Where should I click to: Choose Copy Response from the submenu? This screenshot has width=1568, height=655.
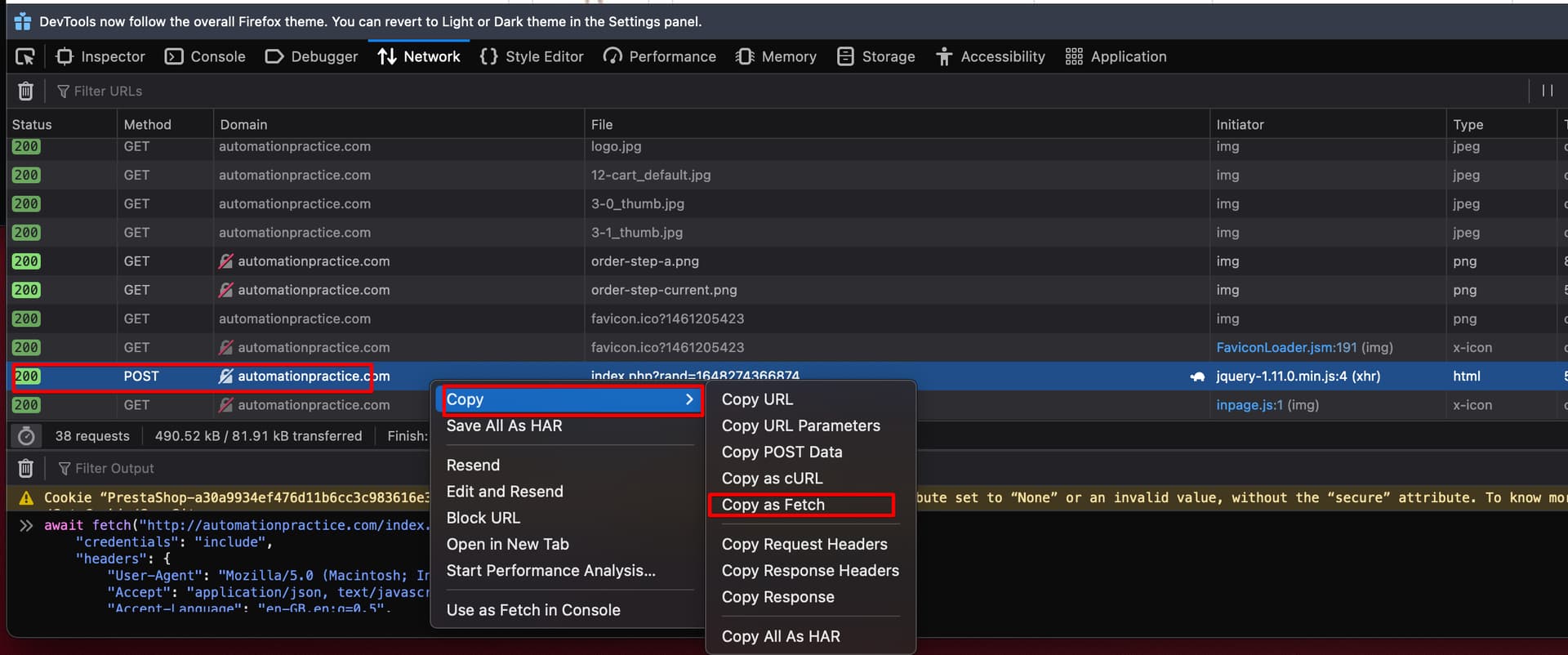tap(778, 597)
